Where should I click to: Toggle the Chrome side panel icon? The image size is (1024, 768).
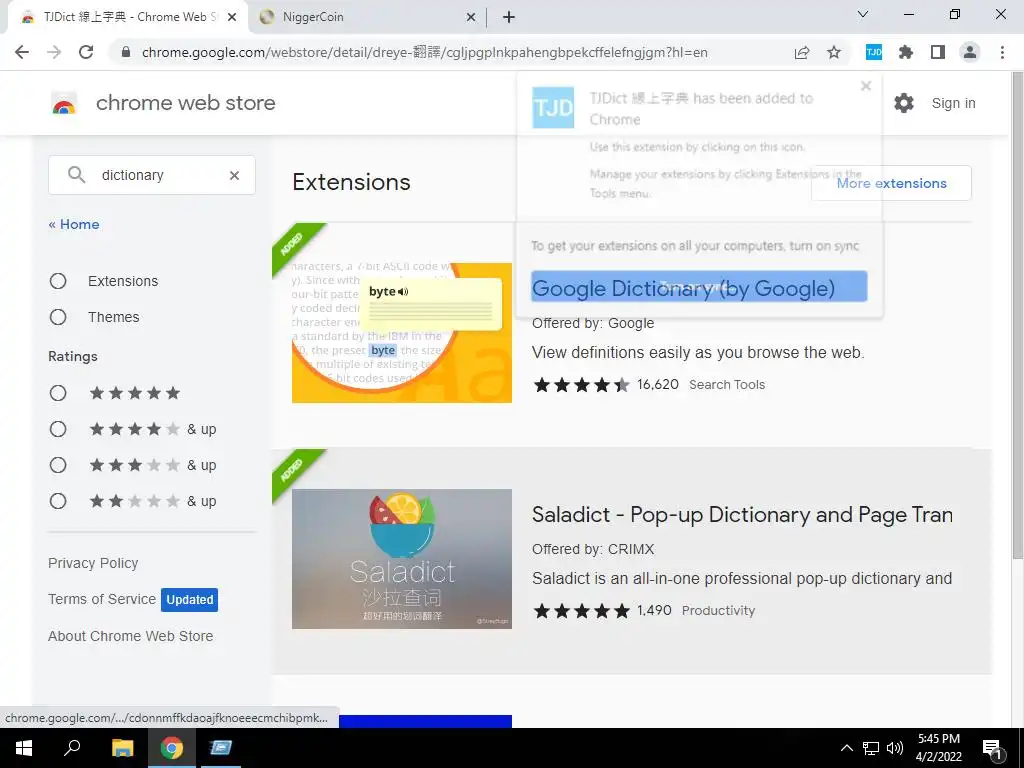pos(938,52)
